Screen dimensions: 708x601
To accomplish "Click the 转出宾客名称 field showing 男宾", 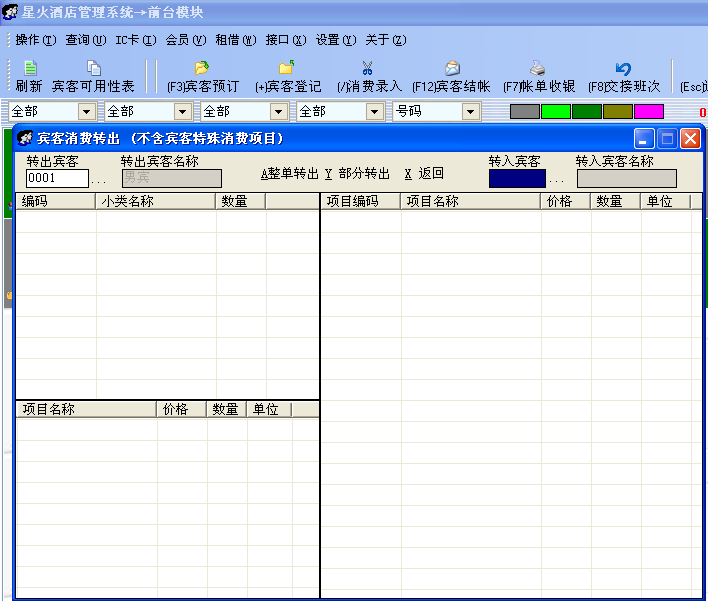I will pyautogui.click(x=172, y=178).
